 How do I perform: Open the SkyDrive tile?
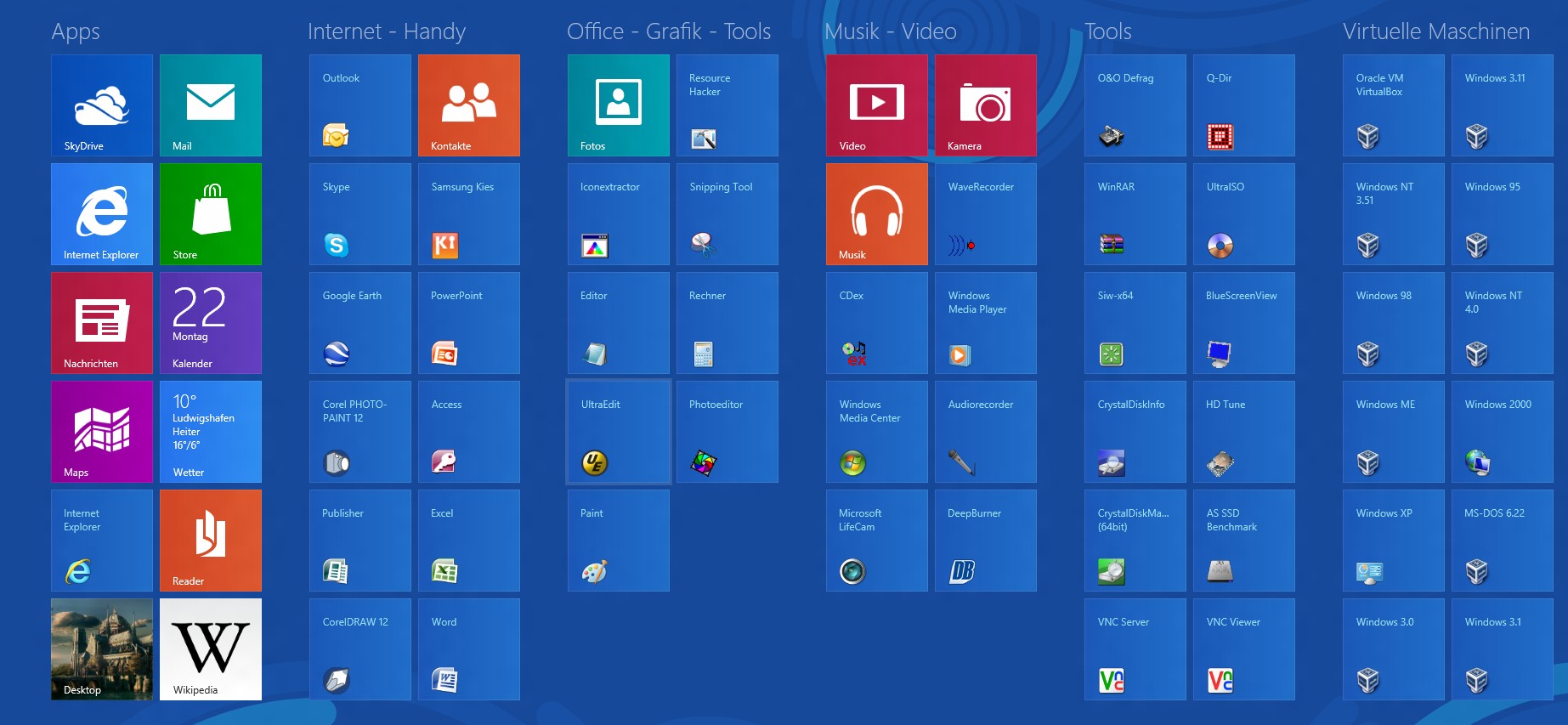(102, 105)
